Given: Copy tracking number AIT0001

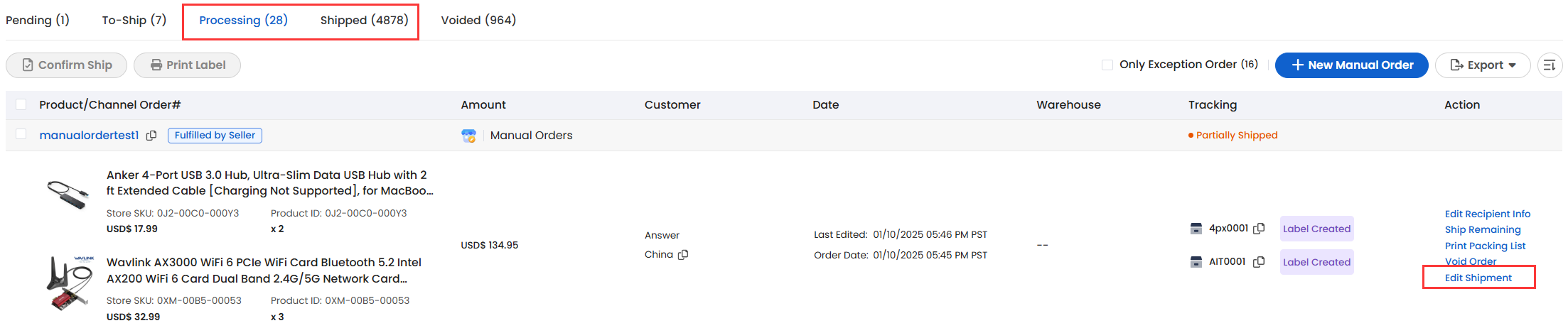Looking at the screenshot, I should point(1259,262).
